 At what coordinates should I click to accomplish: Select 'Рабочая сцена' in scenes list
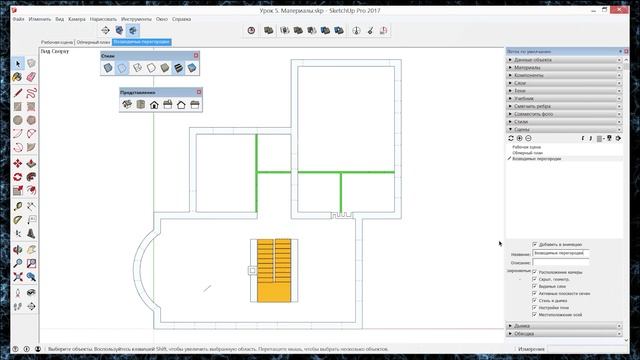click(x=527, y=147)
